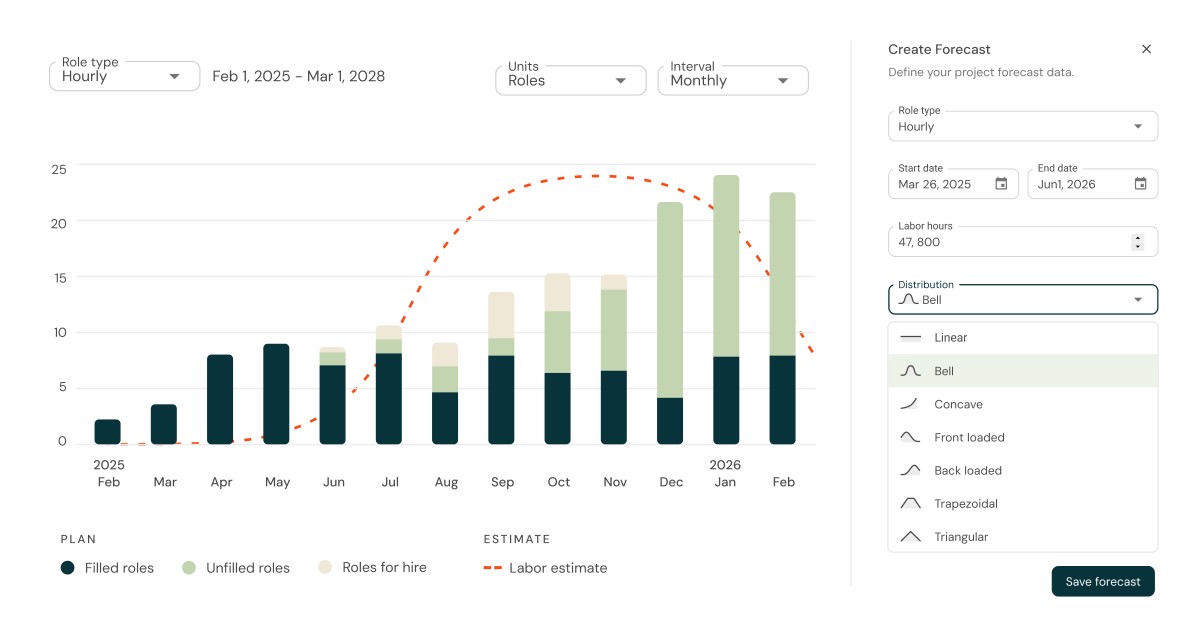This screenshot has width=1200, height=627.
Task: Click the Roles for hire legend swatch
Action: click(x=325, y=567)
